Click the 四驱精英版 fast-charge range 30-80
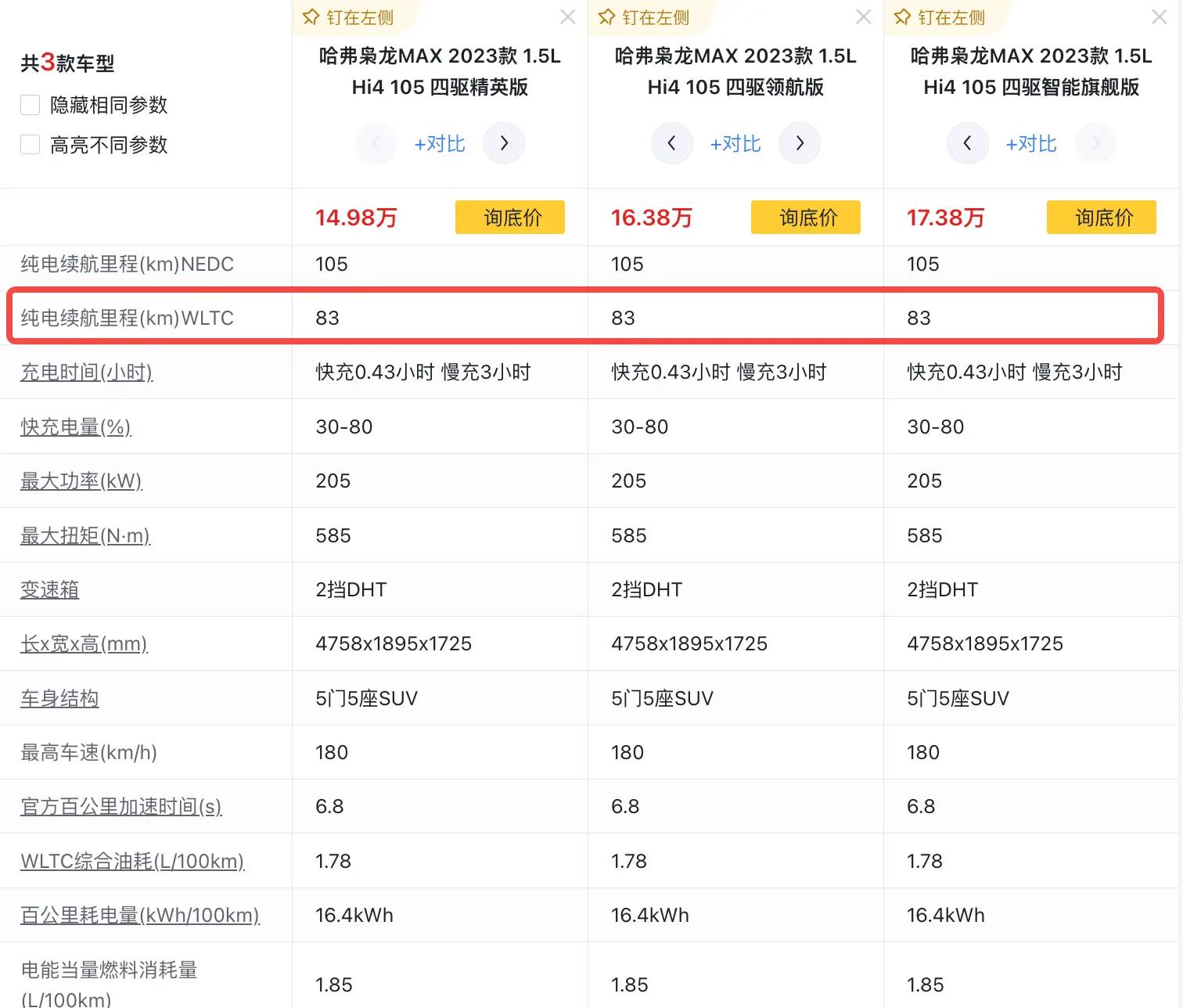The image size is (1183, 1008). pyautogui.click(x=344, y=427)
